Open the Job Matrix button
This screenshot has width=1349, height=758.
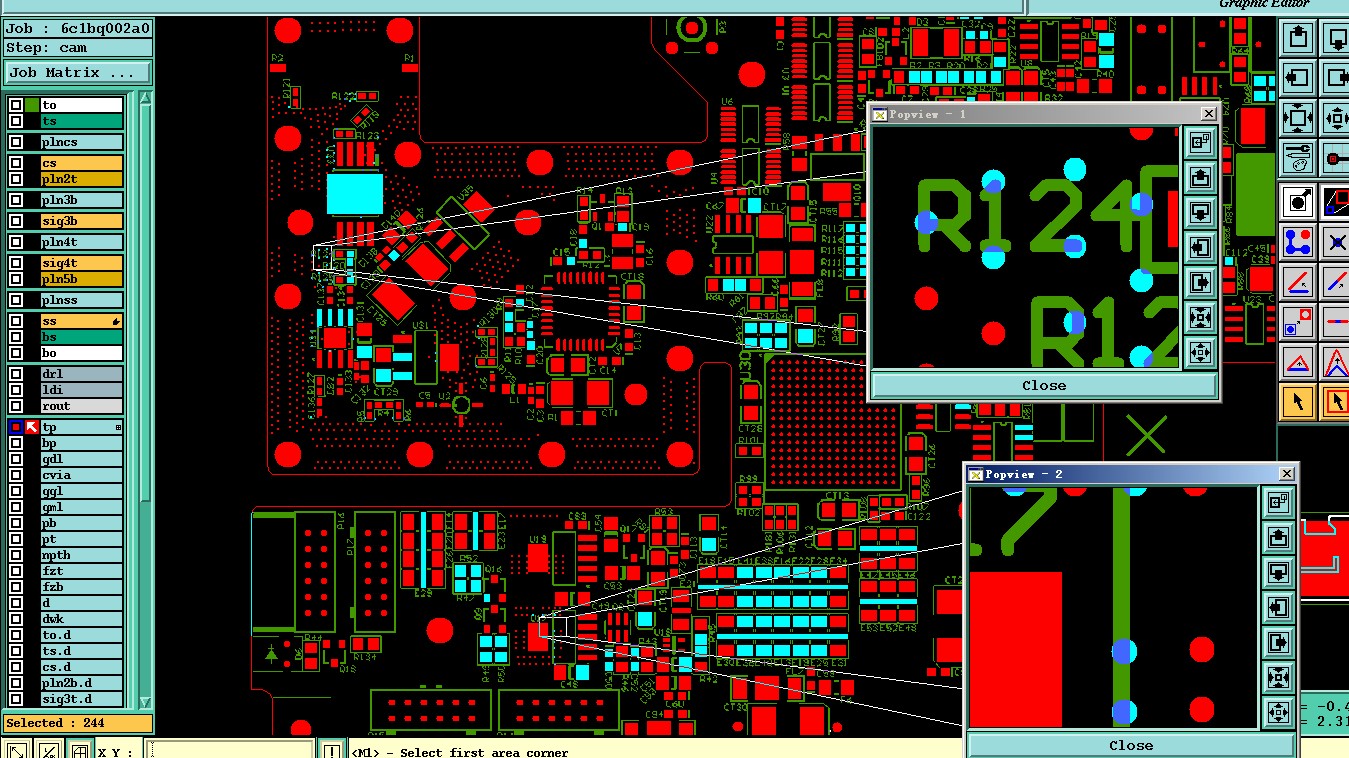click(x=78, y=73)
